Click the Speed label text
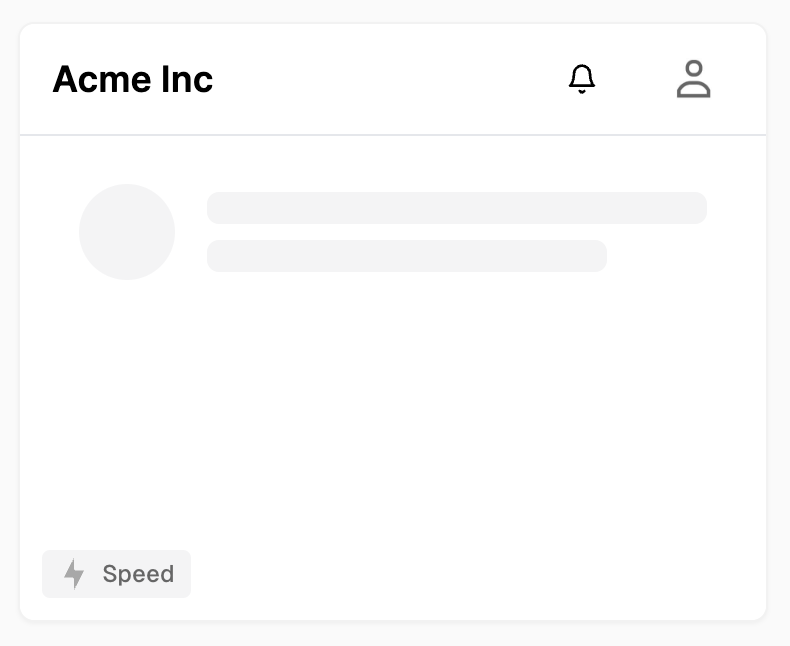The image size is (790, 646). [139, 574]
